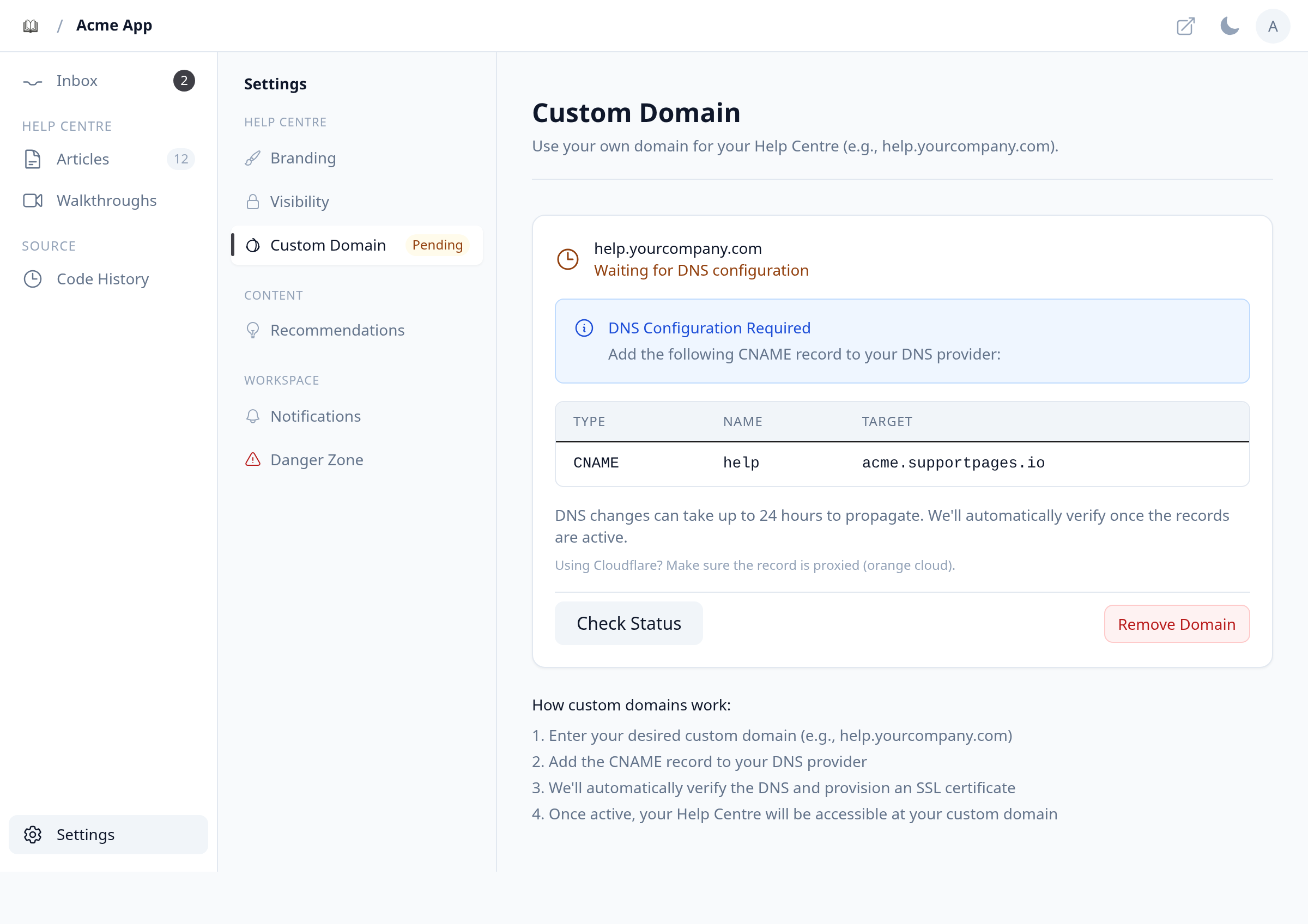Image resolution: width=1308 pixels, height=924 pixels.
Task: Click the Articles count badge 12
Action: [x=180, y=159]
